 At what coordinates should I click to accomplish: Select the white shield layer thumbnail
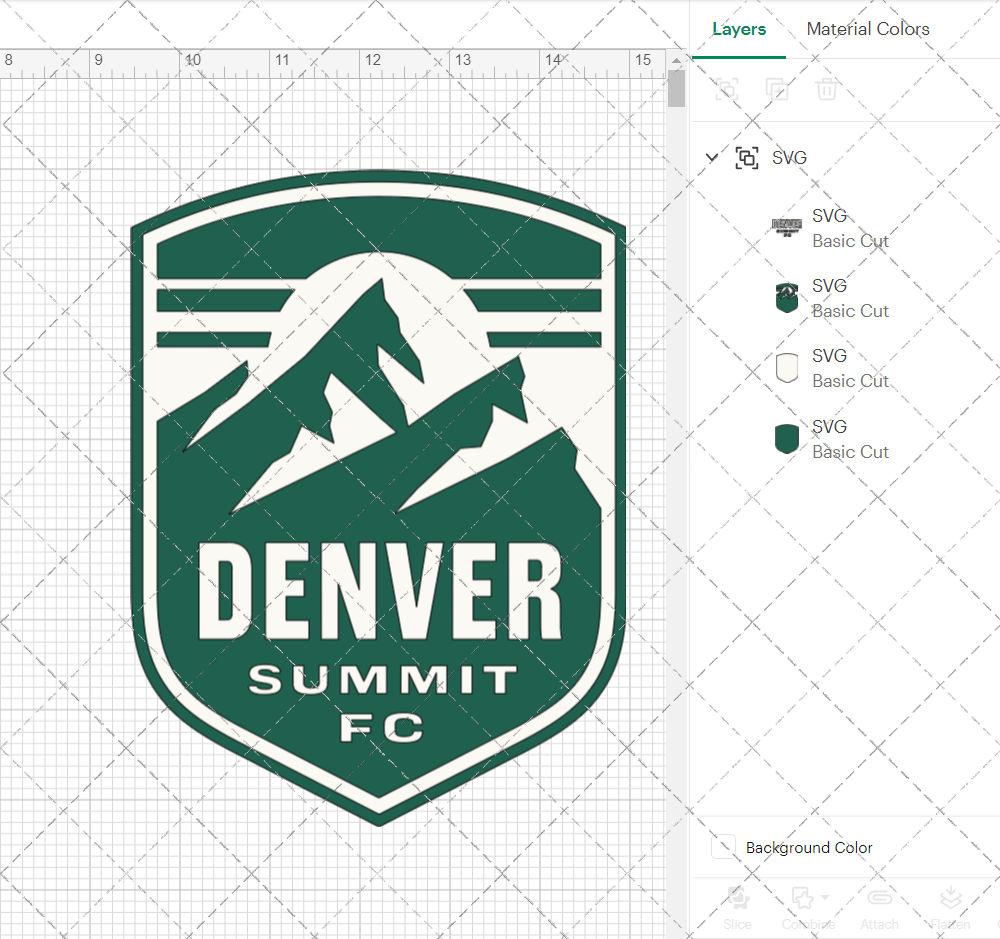click(x=786, y=367)
